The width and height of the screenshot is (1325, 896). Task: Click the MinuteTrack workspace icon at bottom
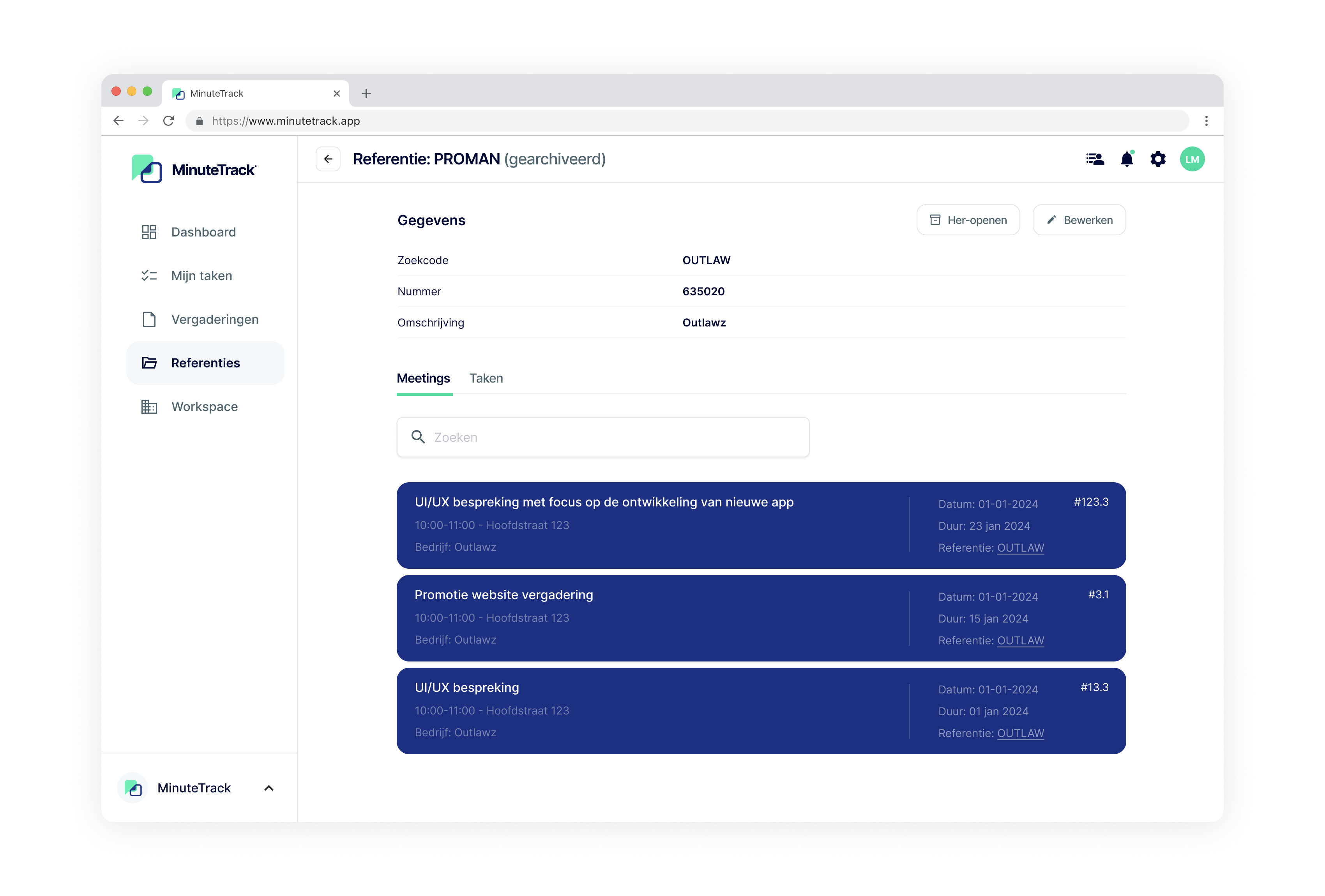pos(133,788)
